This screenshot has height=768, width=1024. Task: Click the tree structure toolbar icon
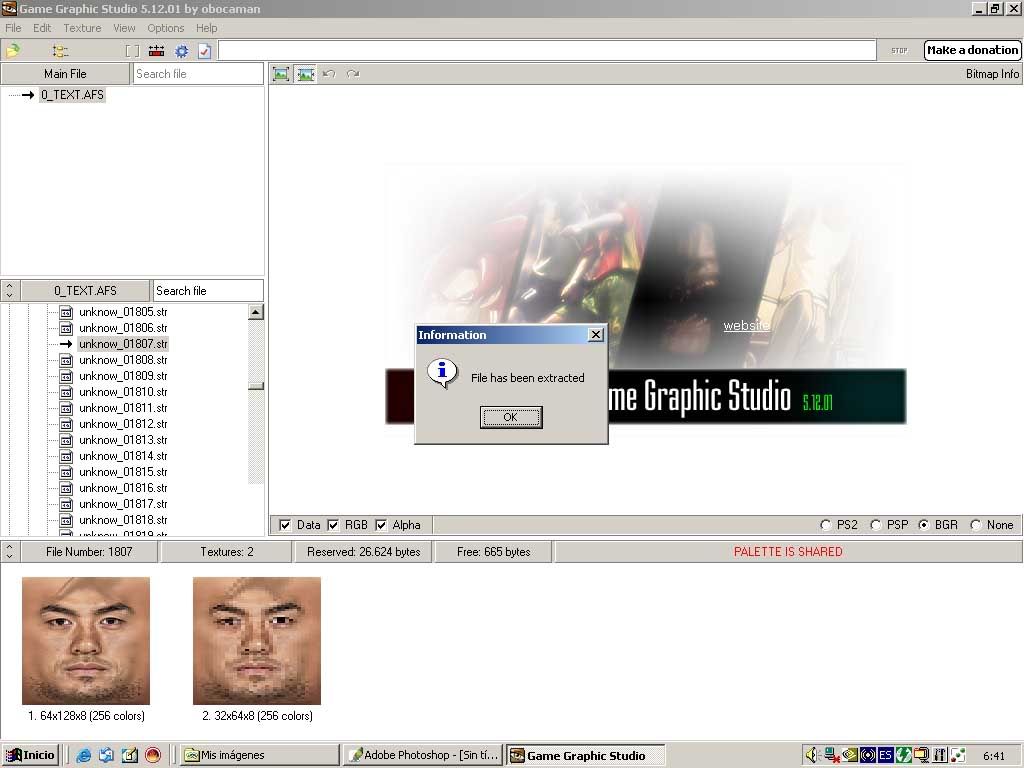(60, 51)
